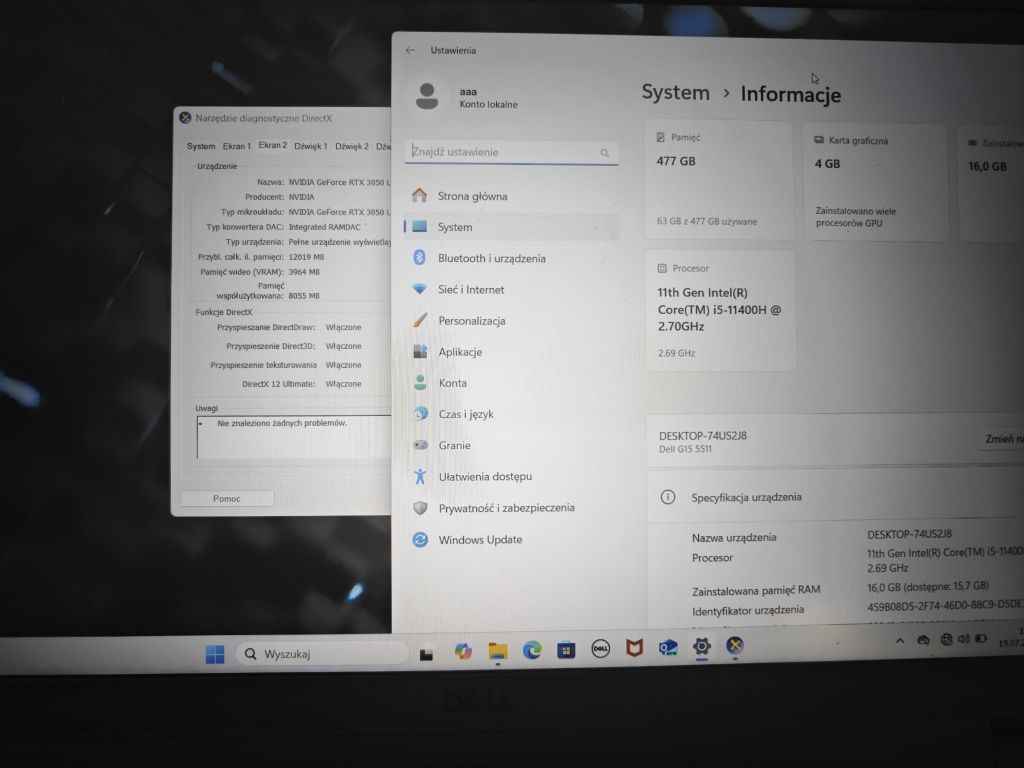Click the gamepad icon beside Granie
The width and height of the screenshot is (1024, 768).
click(x=421, y=445)
